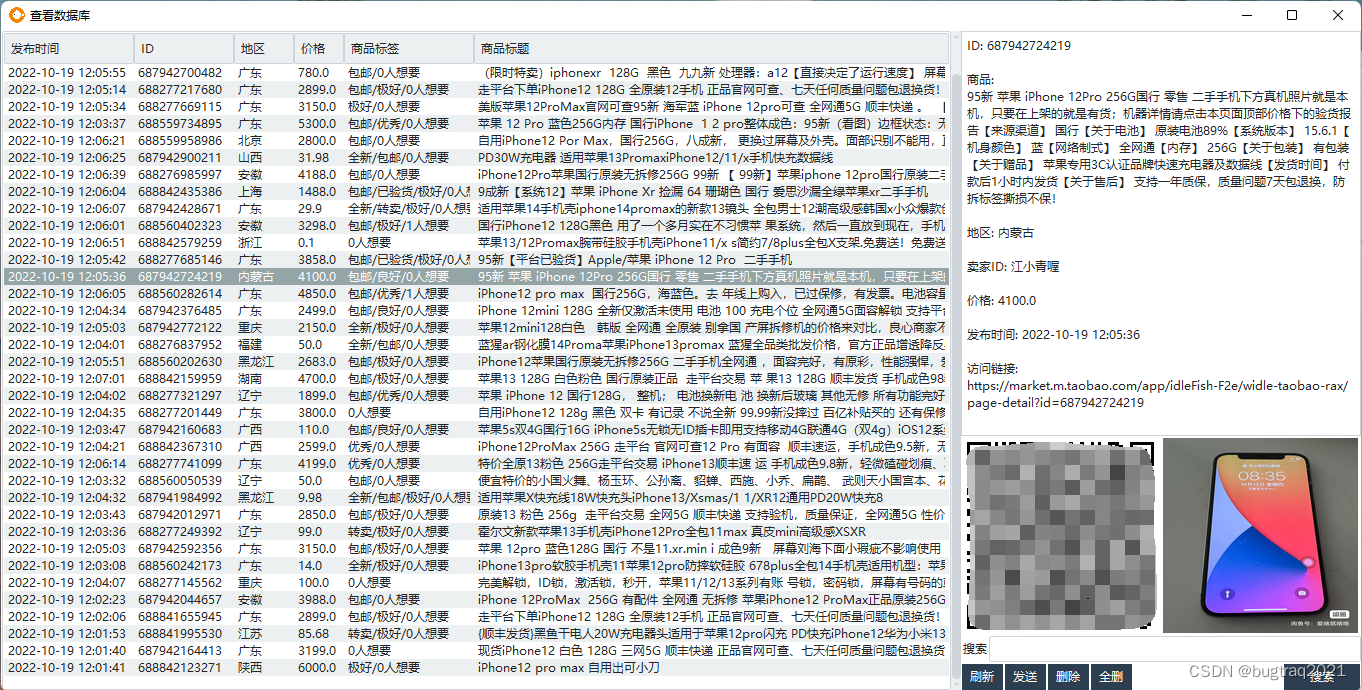1362x690 pixels.
Task: Select row with ID 688841995530 from 江苏
Action: click(475, 634)
